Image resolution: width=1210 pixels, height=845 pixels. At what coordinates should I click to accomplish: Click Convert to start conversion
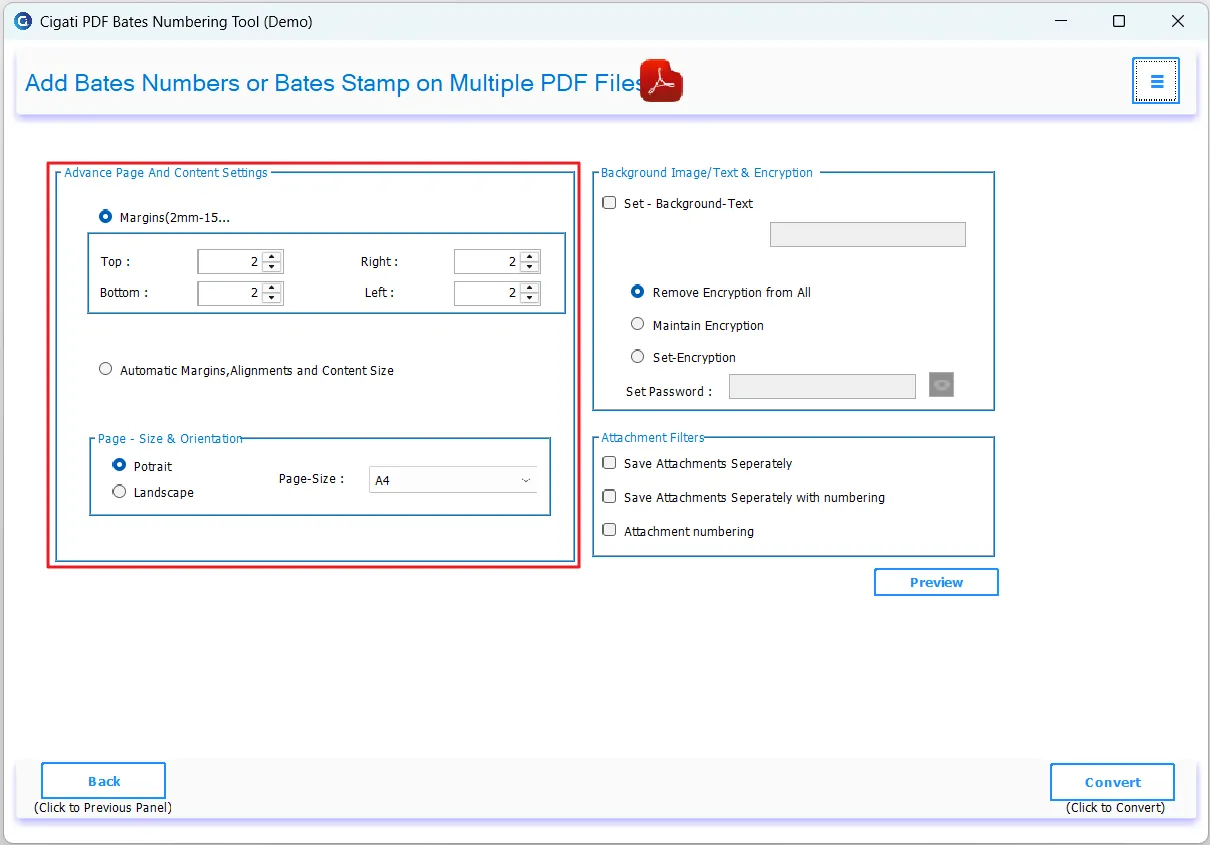(1111, 782)
